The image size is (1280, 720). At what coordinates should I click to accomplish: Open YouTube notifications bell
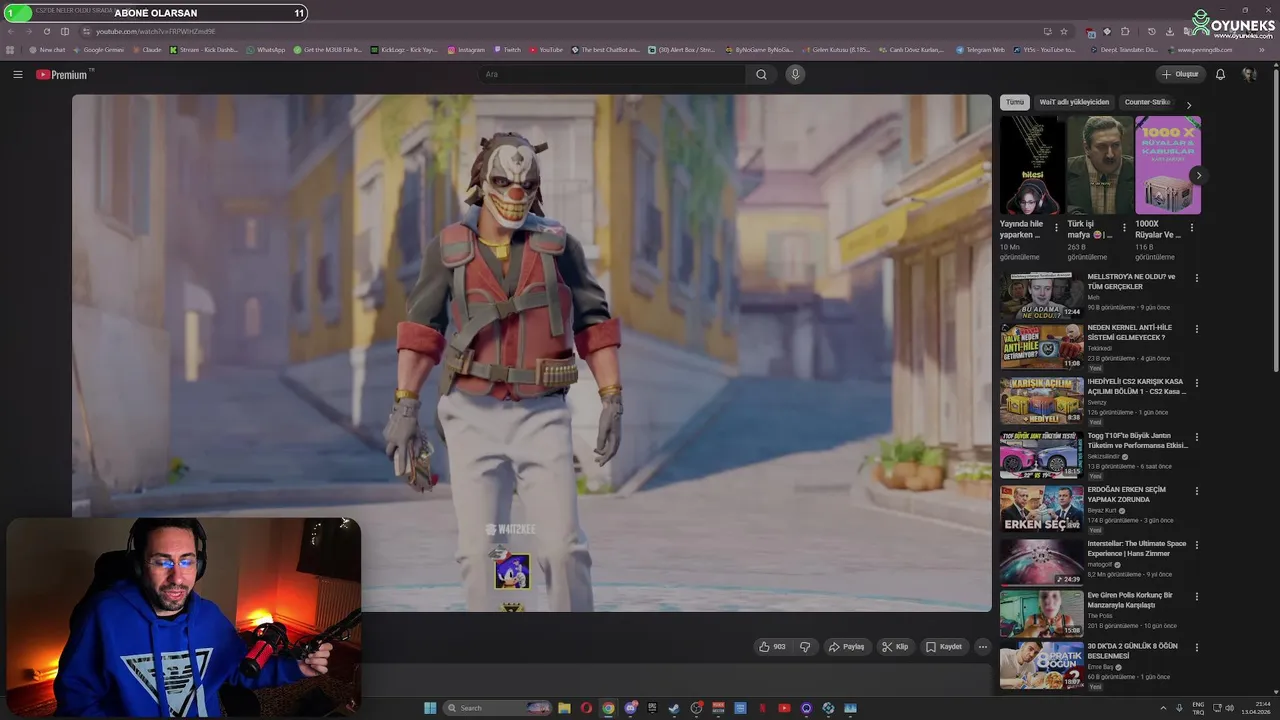click(1220, 74)
